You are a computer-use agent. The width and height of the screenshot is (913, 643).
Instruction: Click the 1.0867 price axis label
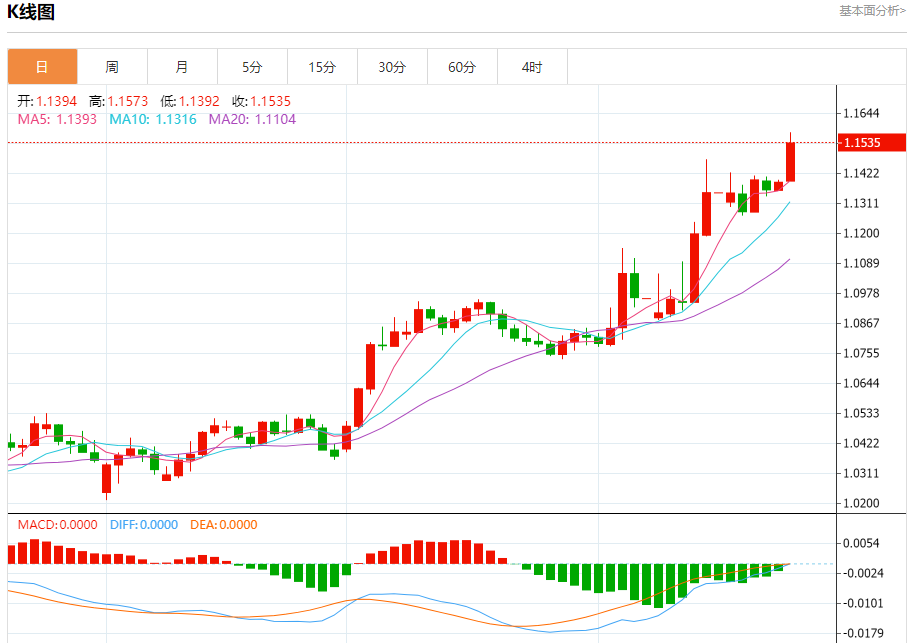coord(861,323)
